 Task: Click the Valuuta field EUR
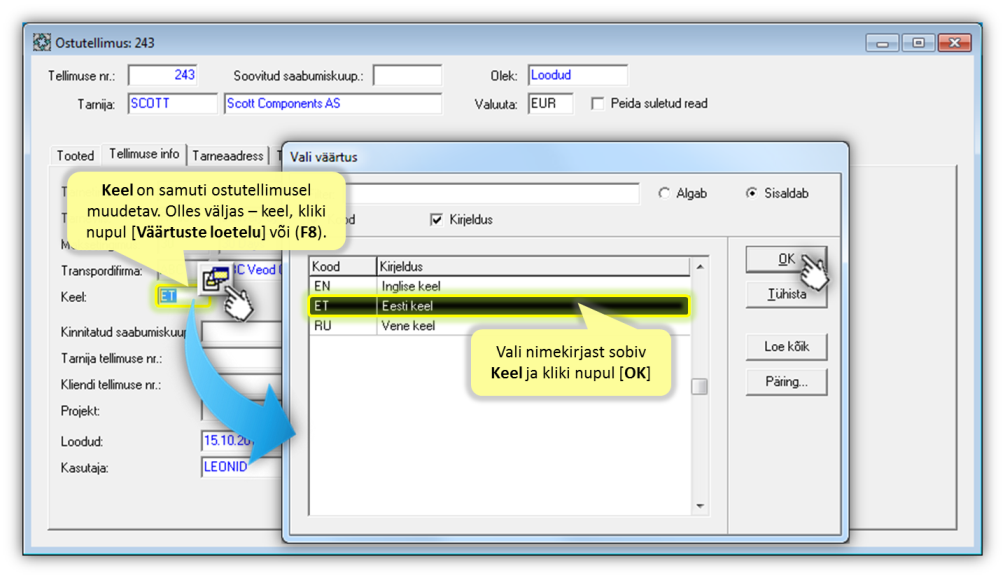point(551,104)
